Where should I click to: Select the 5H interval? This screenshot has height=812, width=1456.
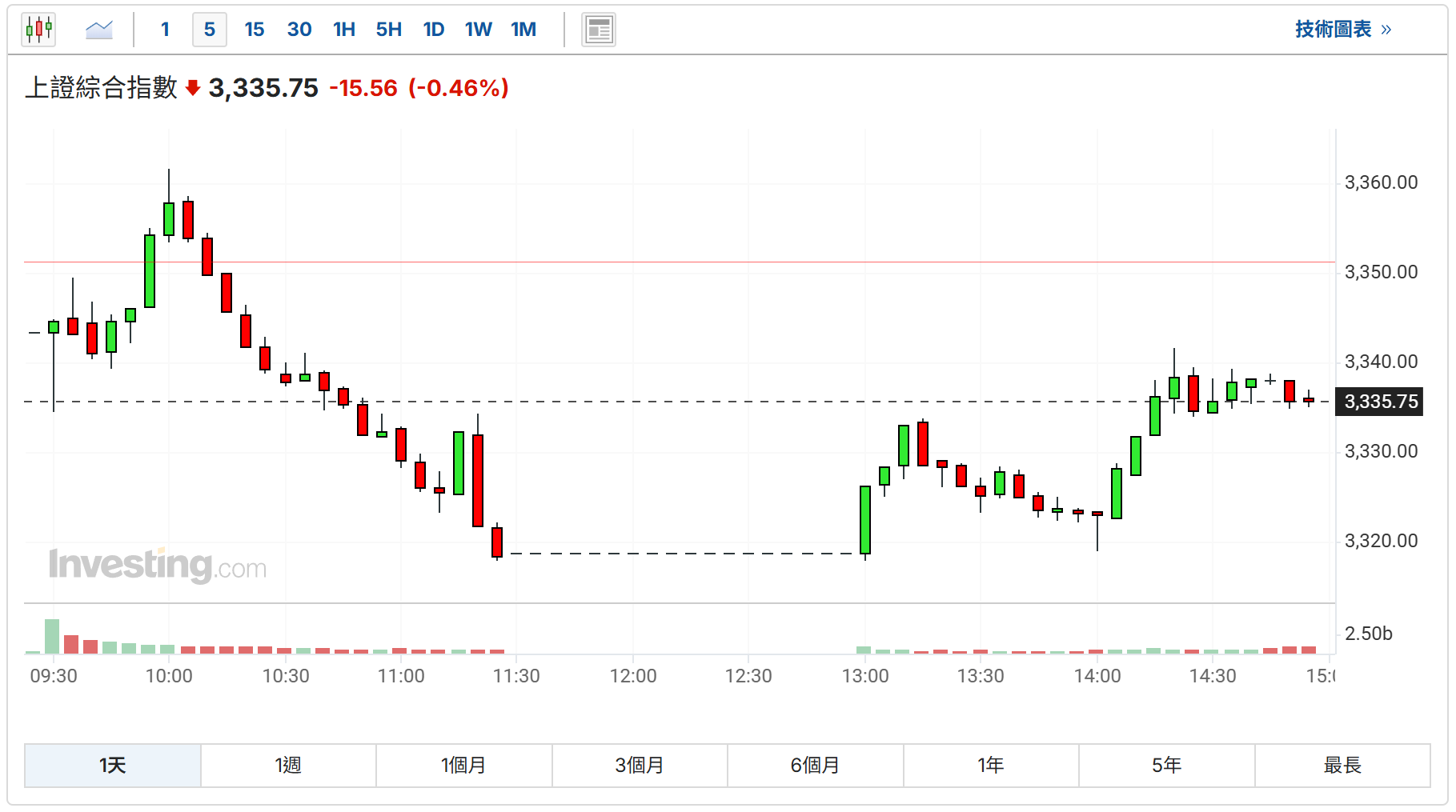389,30
